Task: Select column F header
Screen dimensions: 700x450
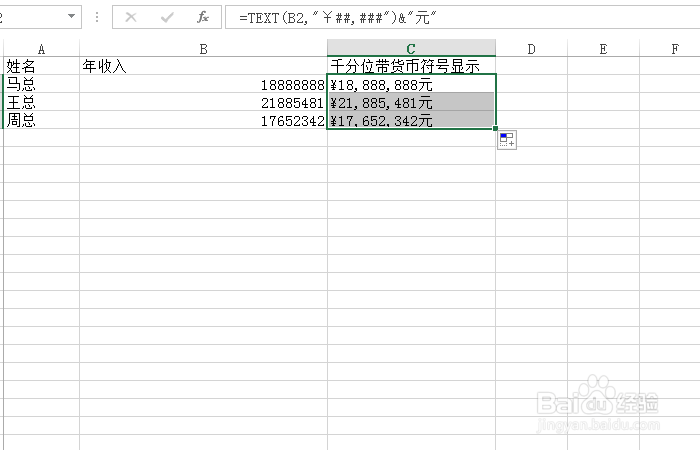Action: [x=670, y=48]
